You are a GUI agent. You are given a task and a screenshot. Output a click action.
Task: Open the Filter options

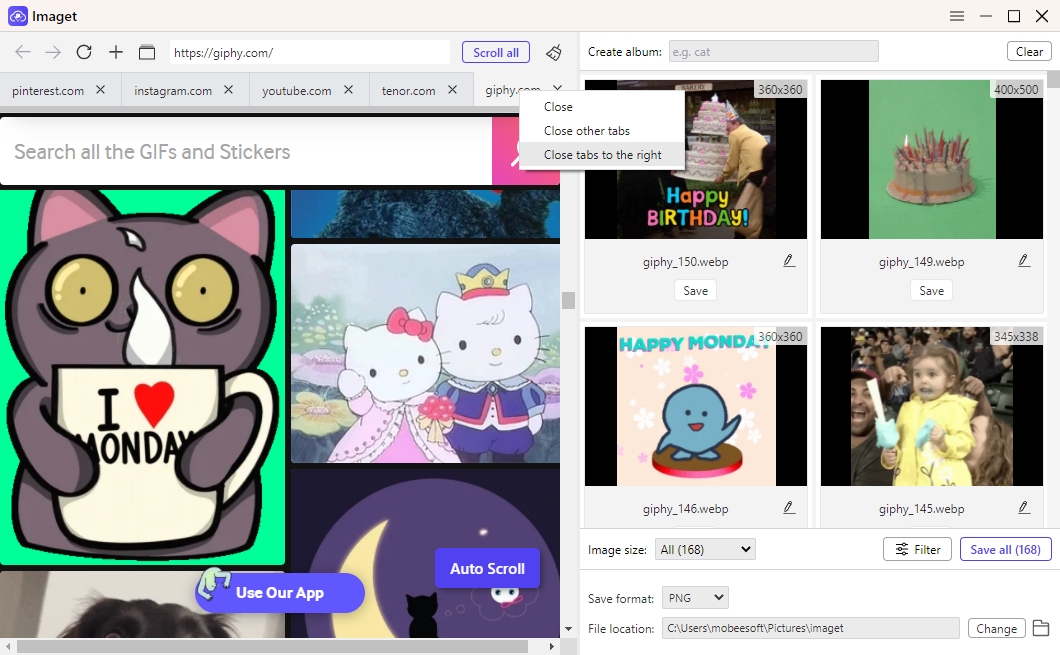click(917, 550)
